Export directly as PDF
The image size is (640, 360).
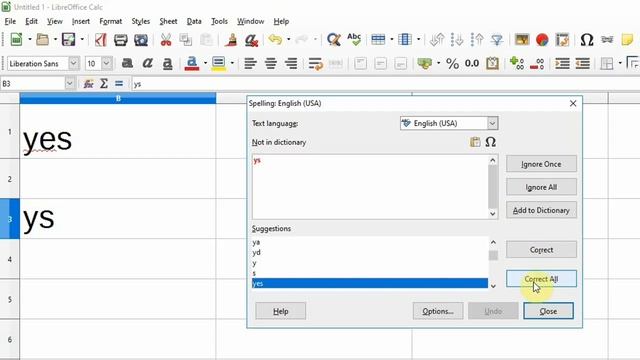coord(100,40)
